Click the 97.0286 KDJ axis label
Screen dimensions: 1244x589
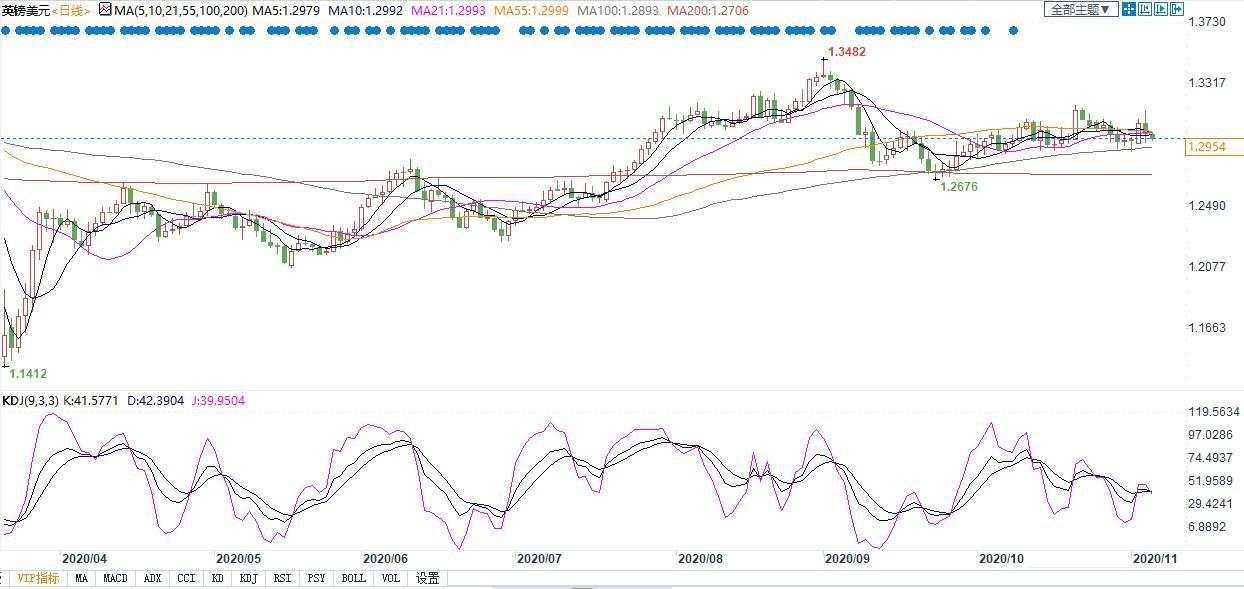coord(1210,434)
